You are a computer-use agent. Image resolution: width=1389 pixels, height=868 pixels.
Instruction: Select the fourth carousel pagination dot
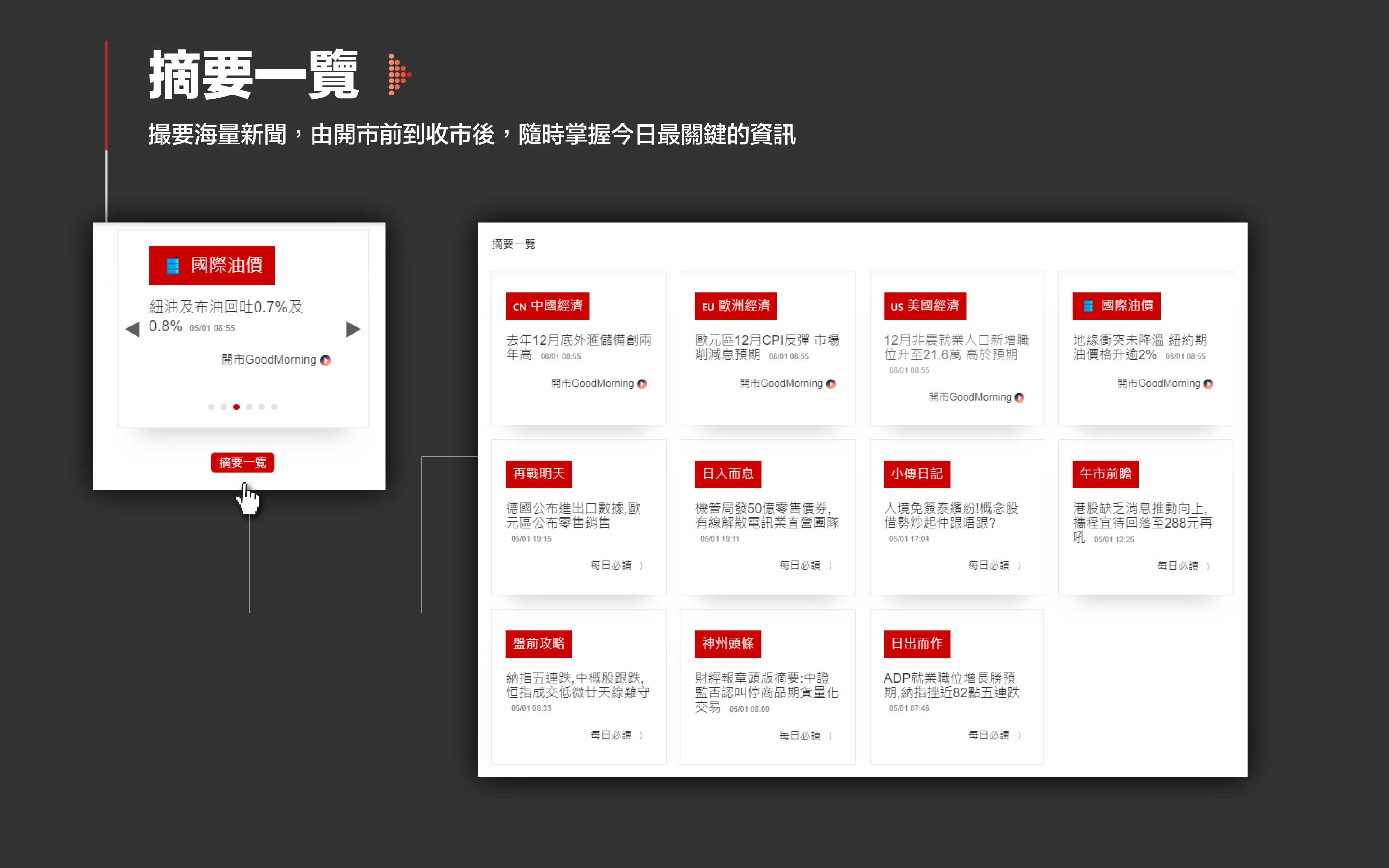249,407
